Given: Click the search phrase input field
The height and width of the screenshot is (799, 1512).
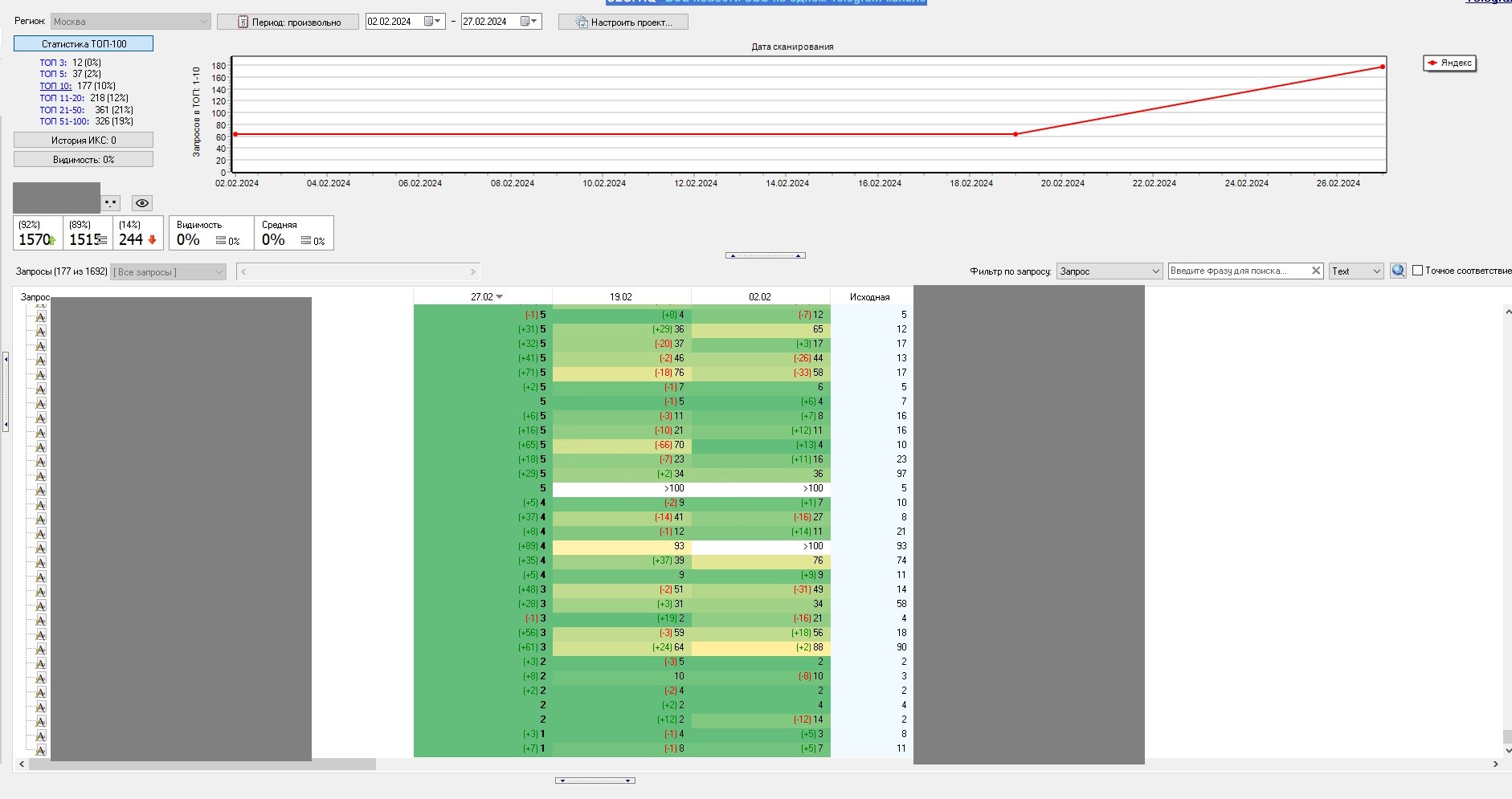Looking at the screenshot, I should [x=1237, y=271].
